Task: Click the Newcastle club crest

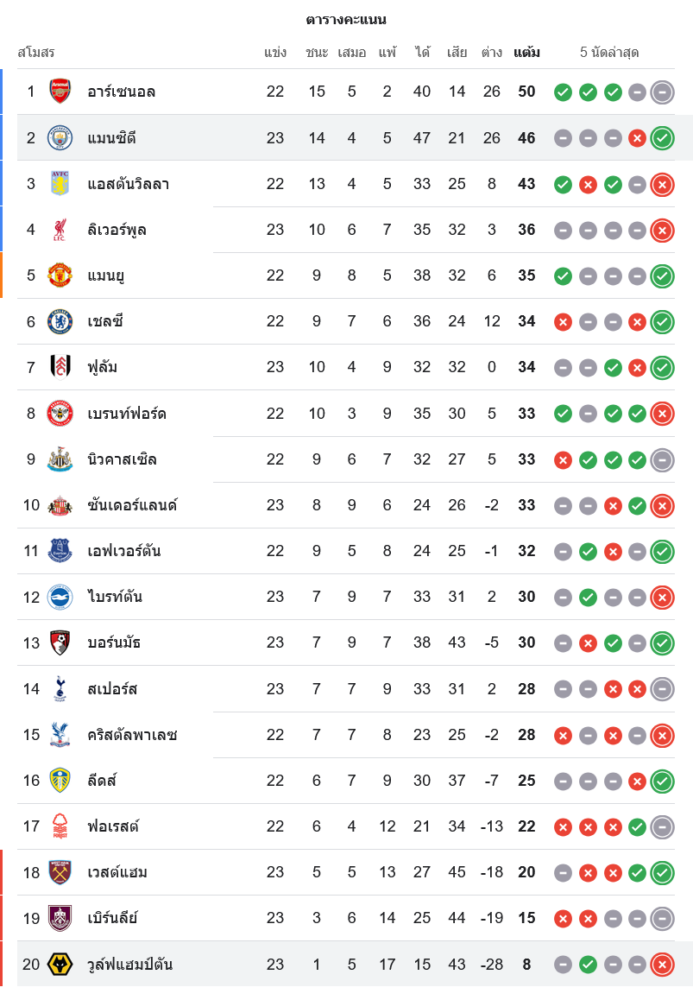Action: 60,460
